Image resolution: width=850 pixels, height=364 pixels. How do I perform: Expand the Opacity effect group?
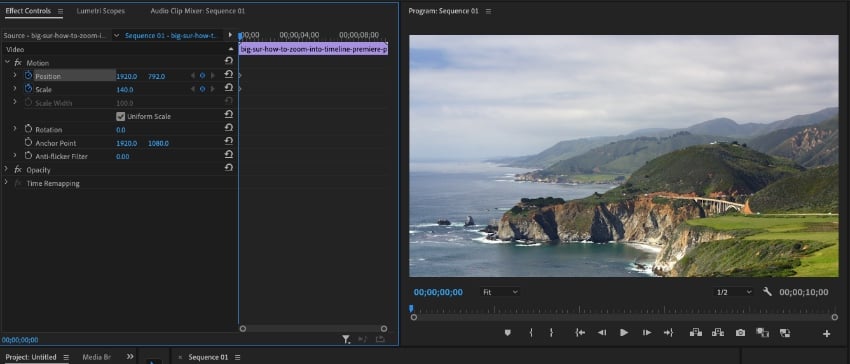[x=7, y=169]
